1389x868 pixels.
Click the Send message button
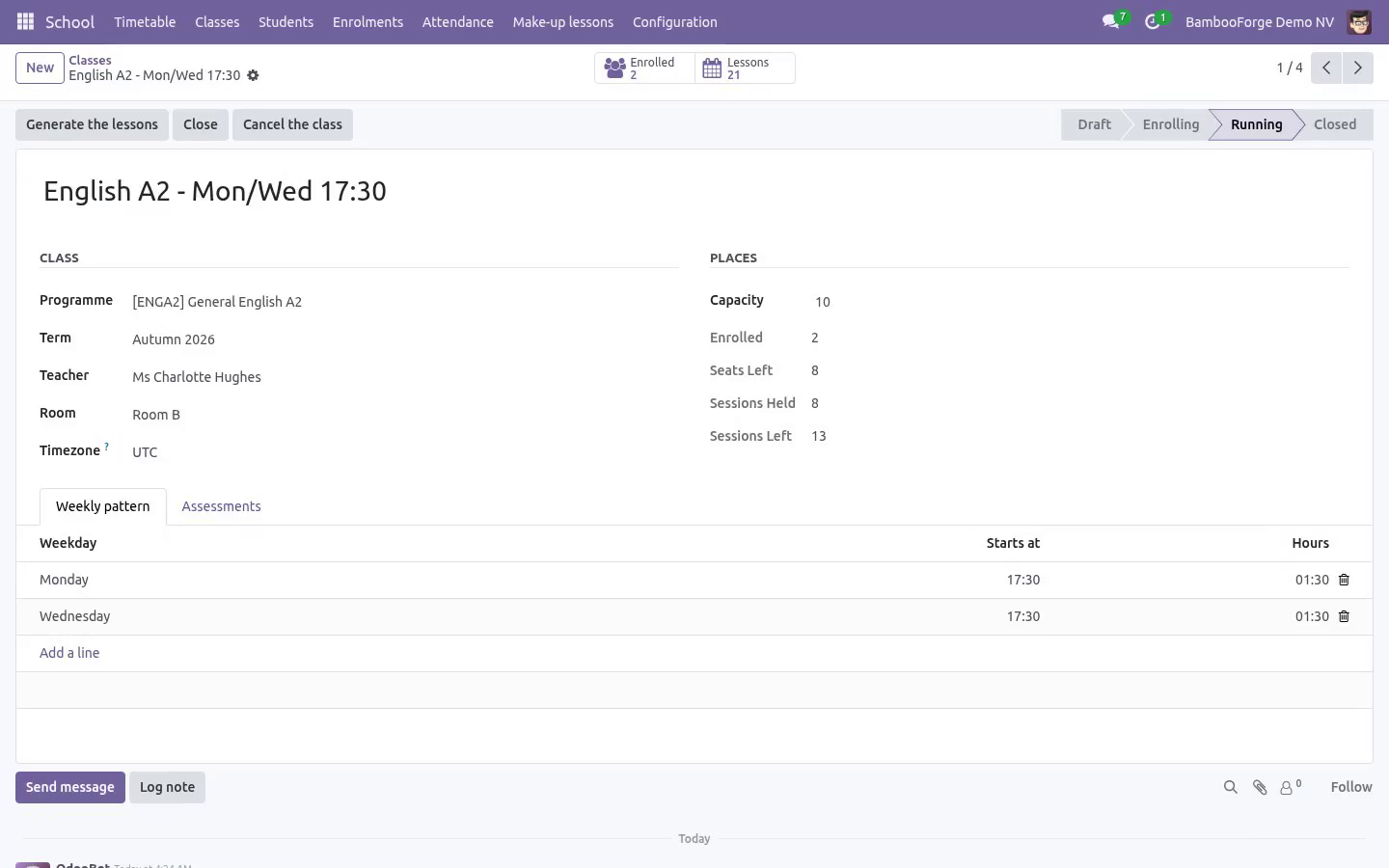click(70, 787)
